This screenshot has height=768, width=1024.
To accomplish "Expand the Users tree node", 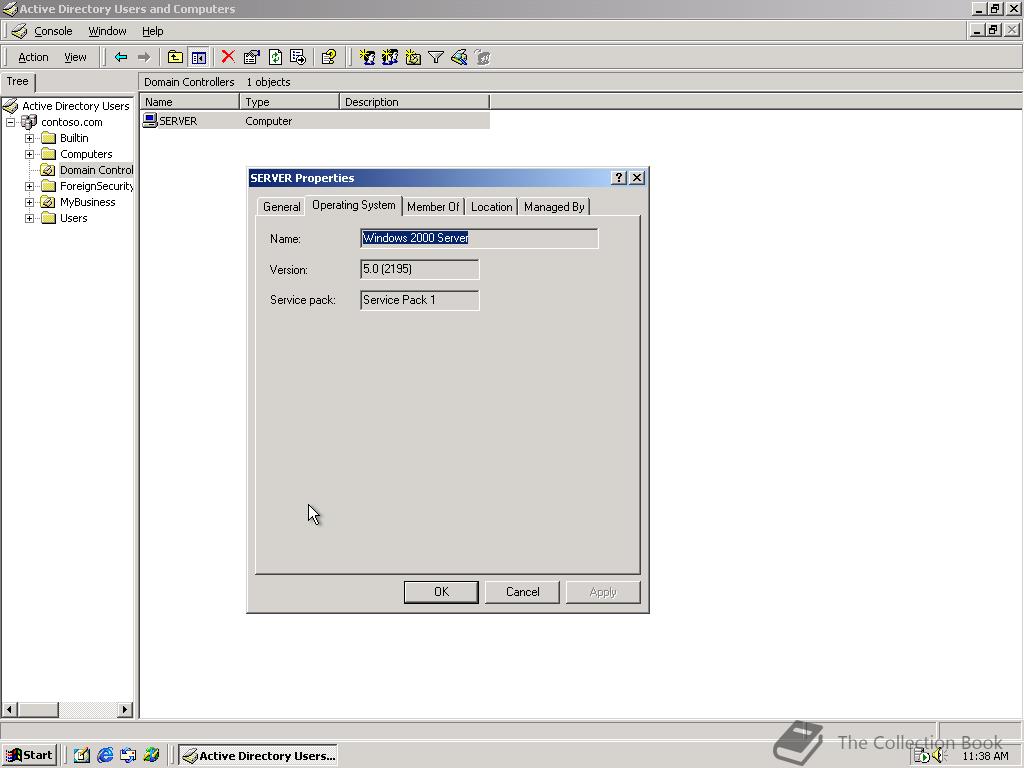I will pyautogui.click(x=29, y=218).
